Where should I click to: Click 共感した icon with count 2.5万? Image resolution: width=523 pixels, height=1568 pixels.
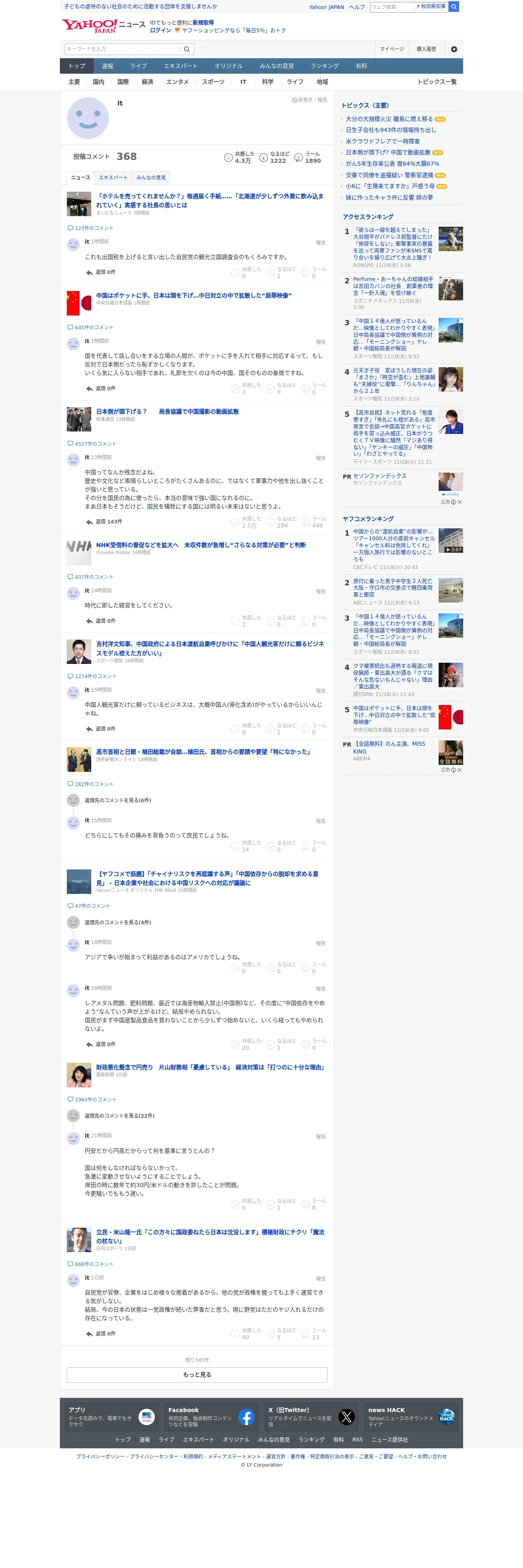click(235, 522)
